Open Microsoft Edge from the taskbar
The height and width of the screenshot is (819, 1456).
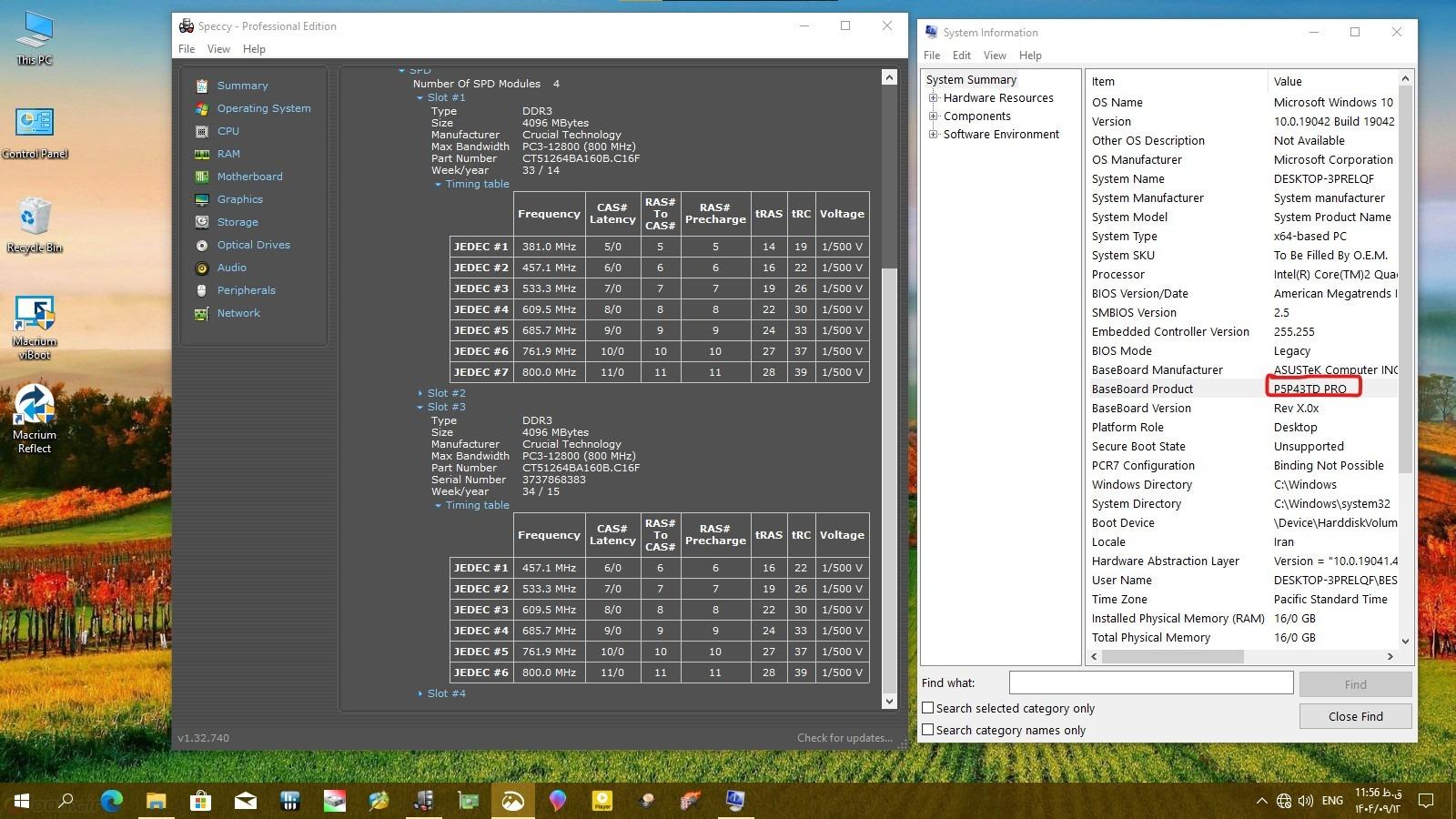tap(112, 801)
